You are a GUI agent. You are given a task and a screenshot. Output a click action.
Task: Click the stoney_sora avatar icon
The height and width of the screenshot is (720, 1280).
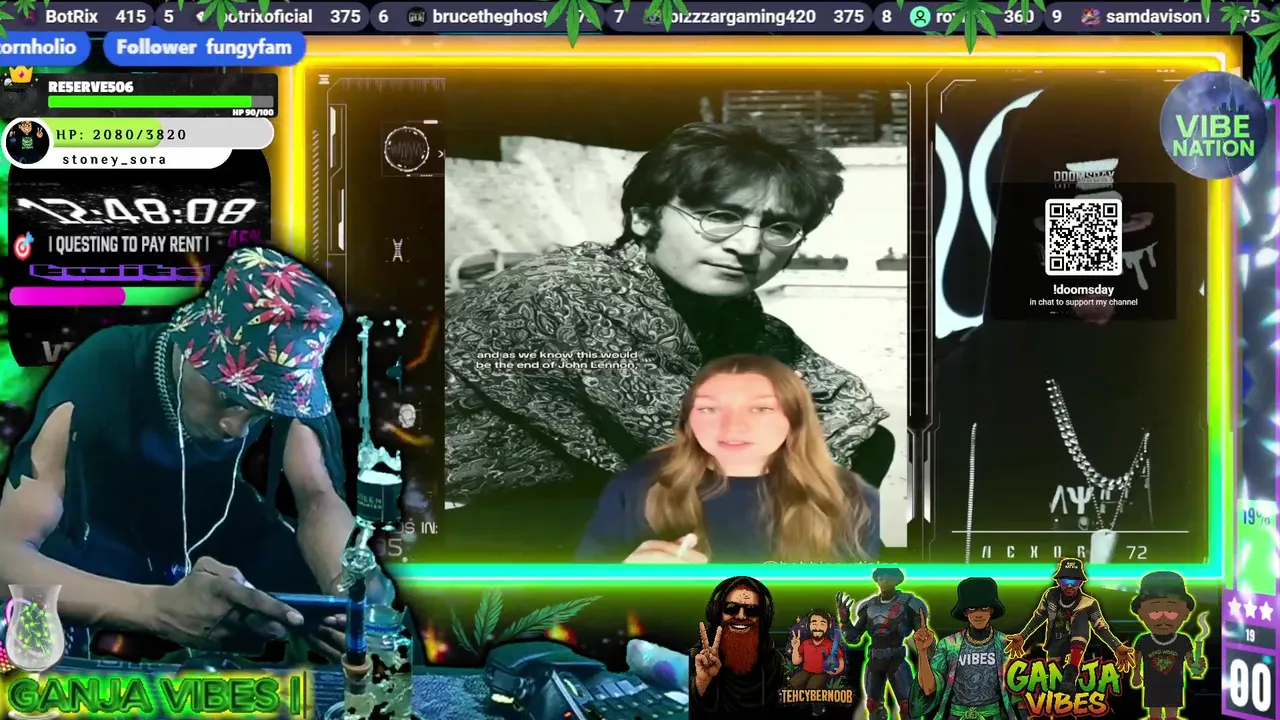pyautogui.click(x=27, y=144)
